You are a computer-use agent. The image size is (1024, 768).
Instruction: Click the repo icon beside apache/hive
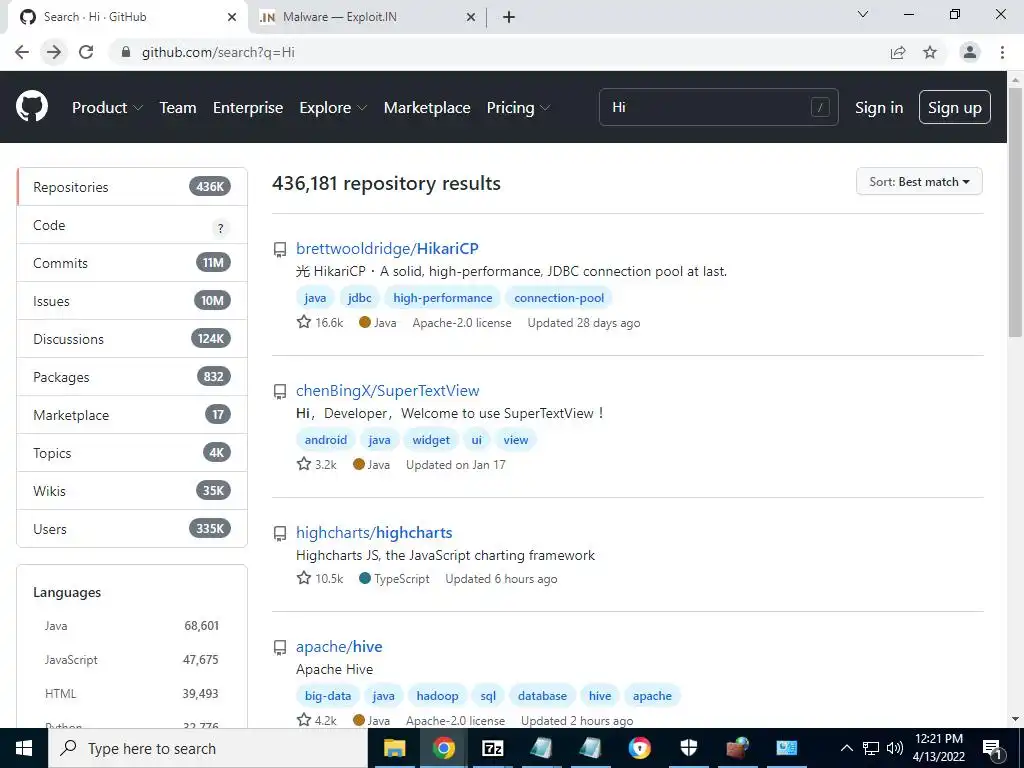coord(280,647)
